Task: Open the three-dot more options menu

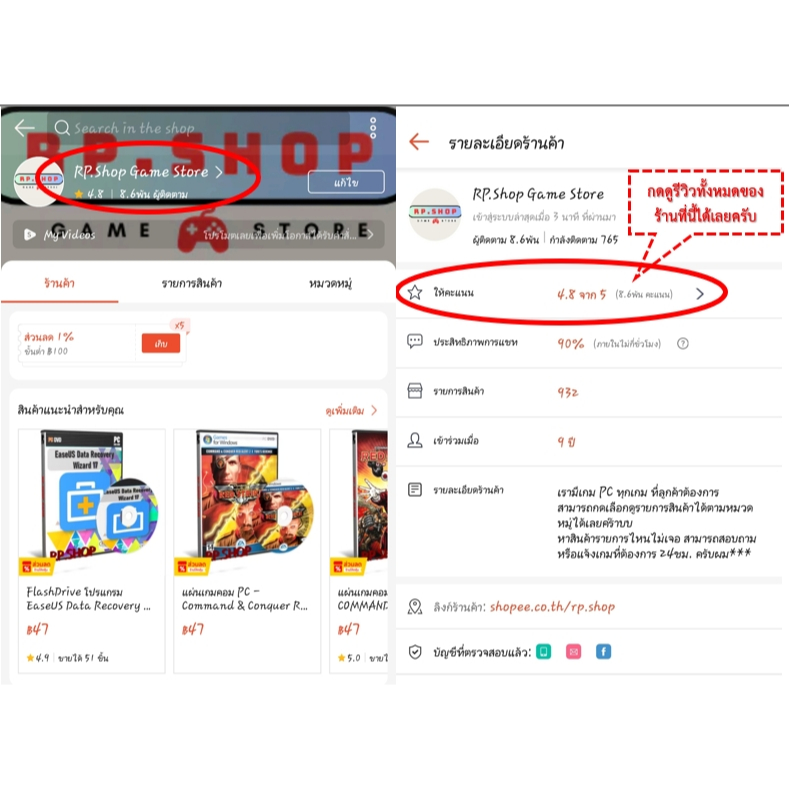Action: coord(373,128)
